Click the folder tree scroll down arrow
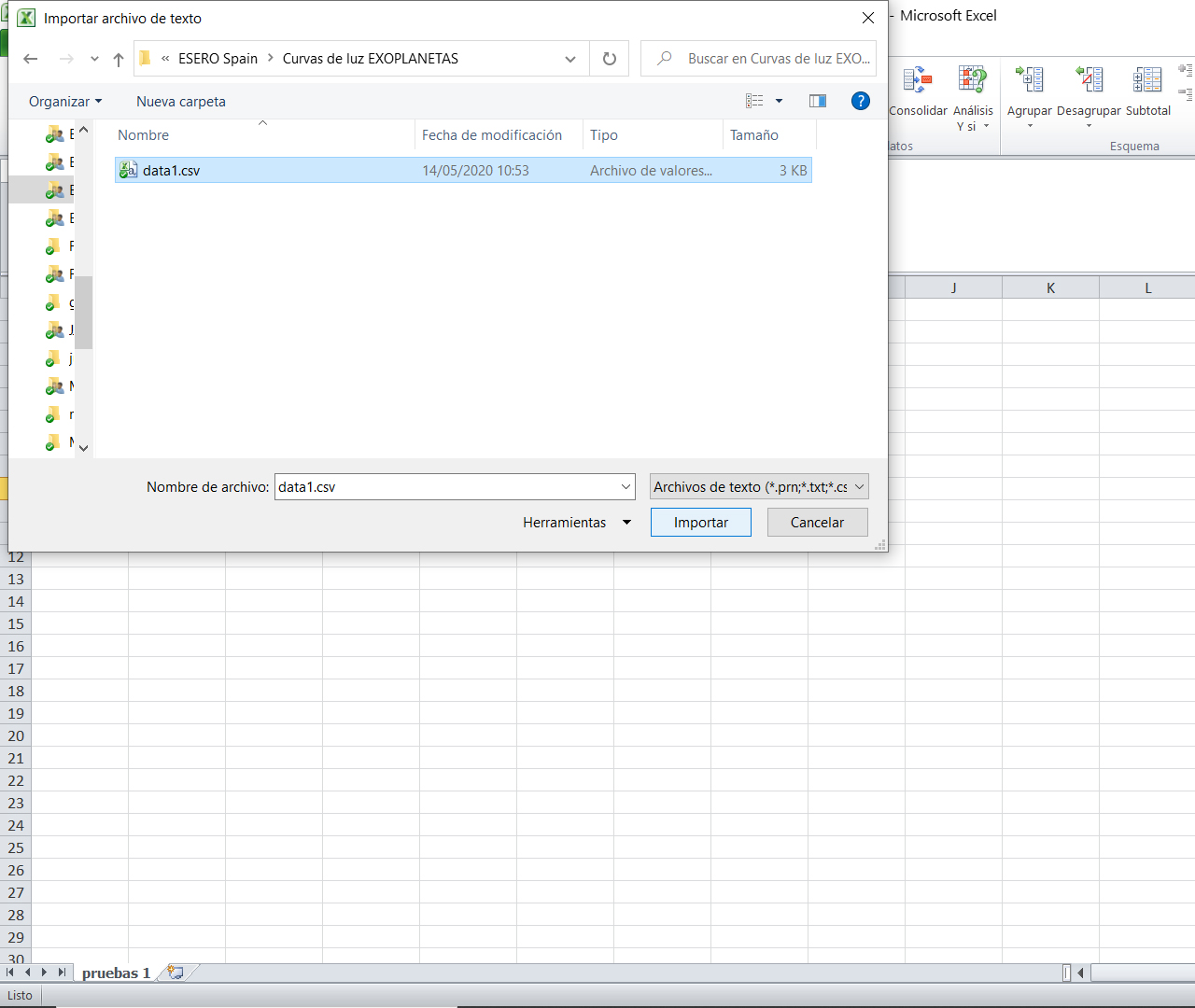1195x1008 pixels. coord(83,448)
